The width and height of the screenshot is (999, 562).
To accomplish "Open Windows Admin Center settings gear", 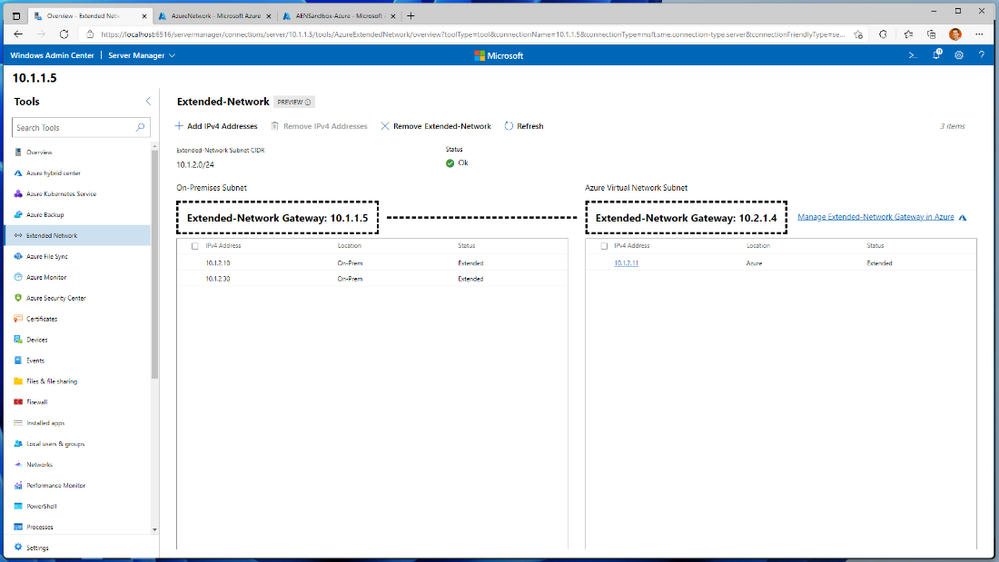I will [x=959, y=55].
